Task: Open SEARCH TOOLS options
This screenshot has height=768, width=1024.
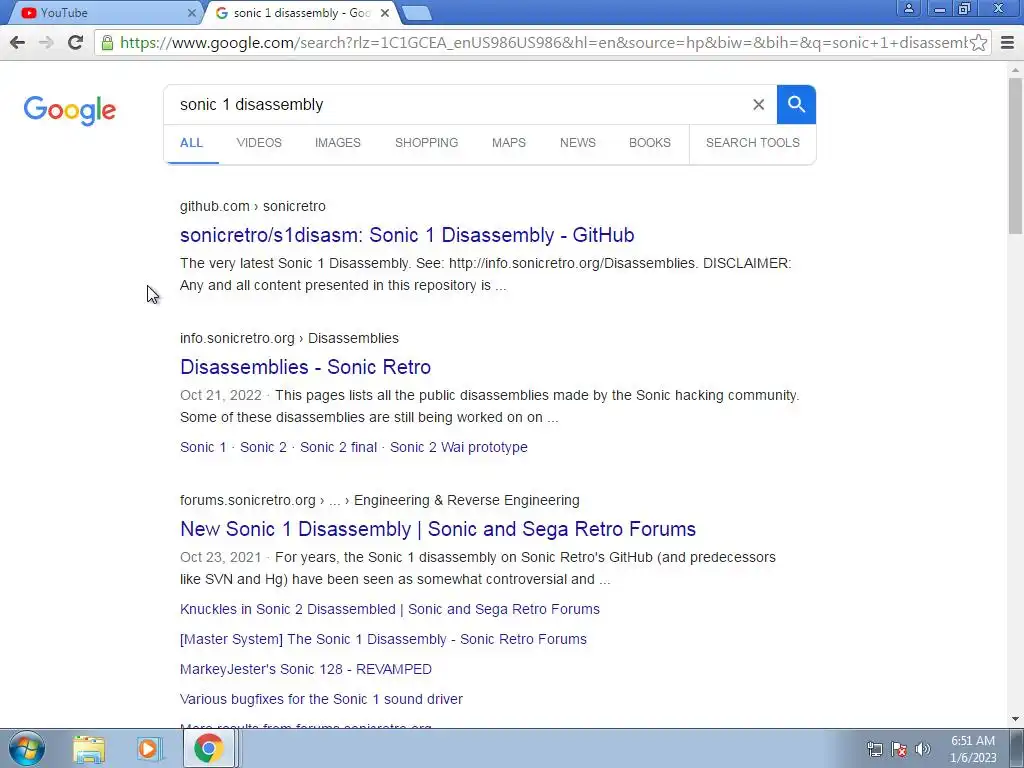Action: pyautogui.click(x=752, y=143)
